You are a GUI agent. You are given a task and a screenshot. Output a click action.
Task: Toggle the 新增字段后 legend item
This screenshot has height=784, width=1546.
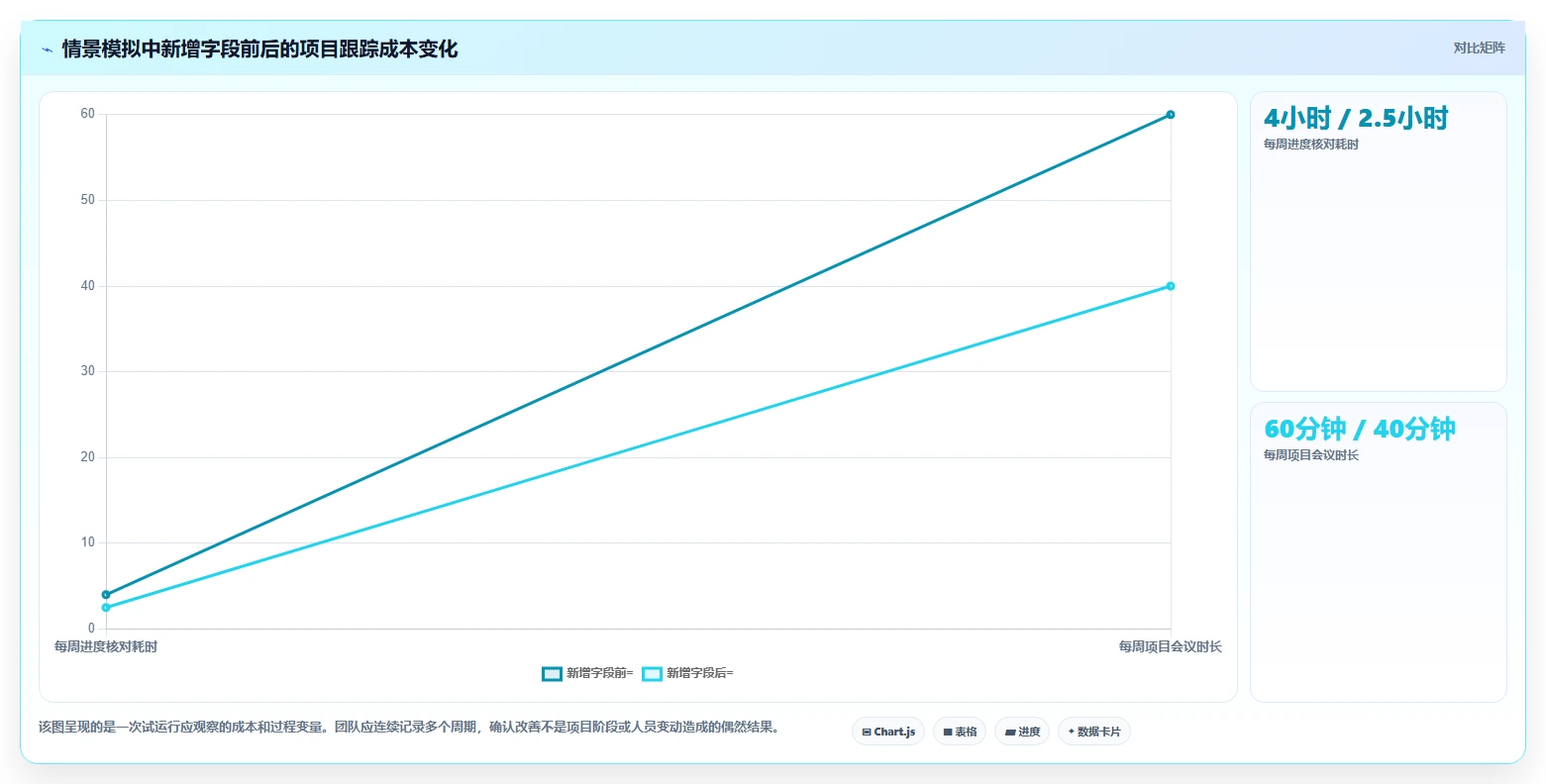click(687, 673)
